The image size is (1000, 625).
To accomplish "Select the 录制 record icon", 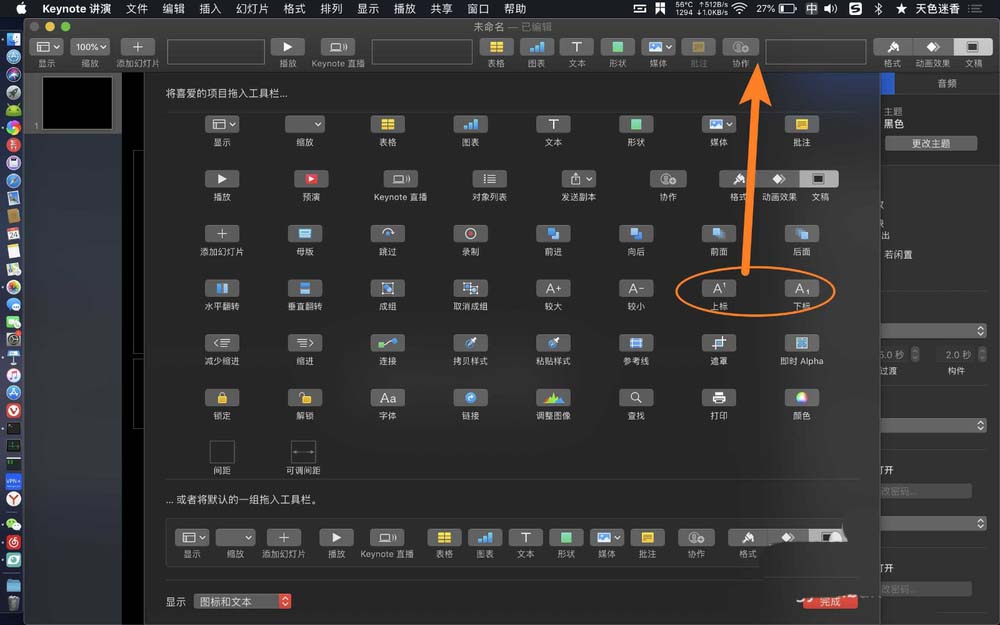I will coord(470,233).
